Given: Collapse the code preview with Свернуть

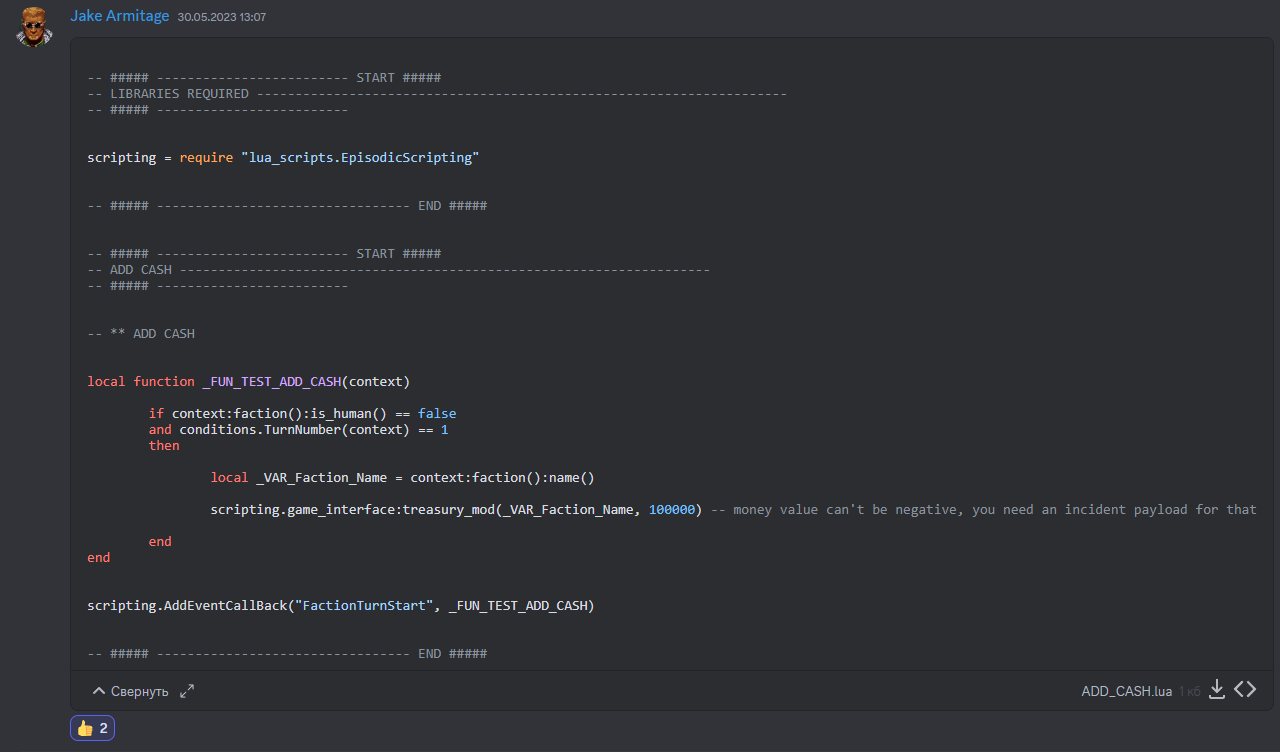Looking at the screenshot, I should [130, 691].
